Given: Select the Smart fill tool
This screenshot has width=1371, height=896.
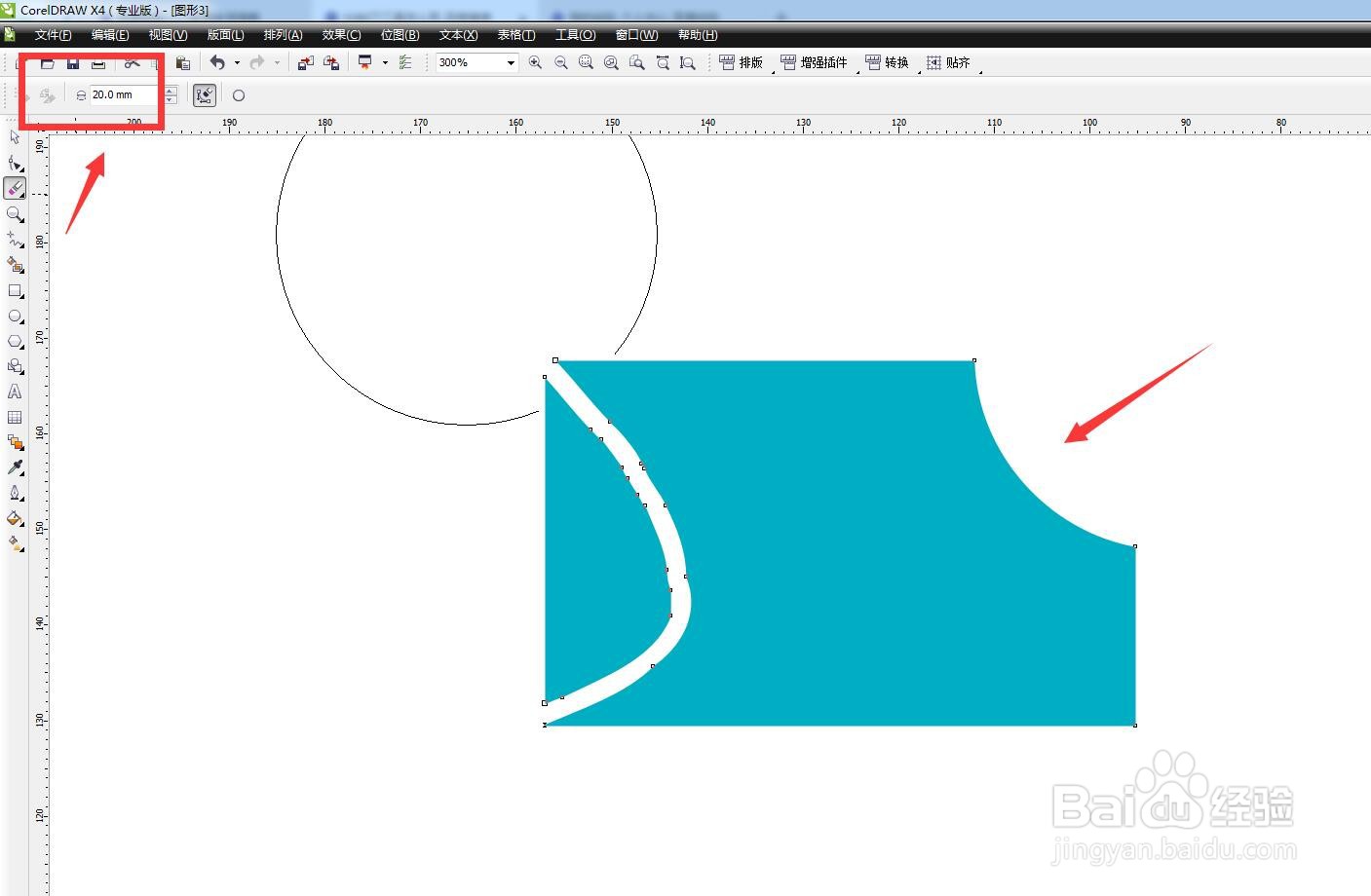Looking at the screenshot, I should [x=15, y=264].
